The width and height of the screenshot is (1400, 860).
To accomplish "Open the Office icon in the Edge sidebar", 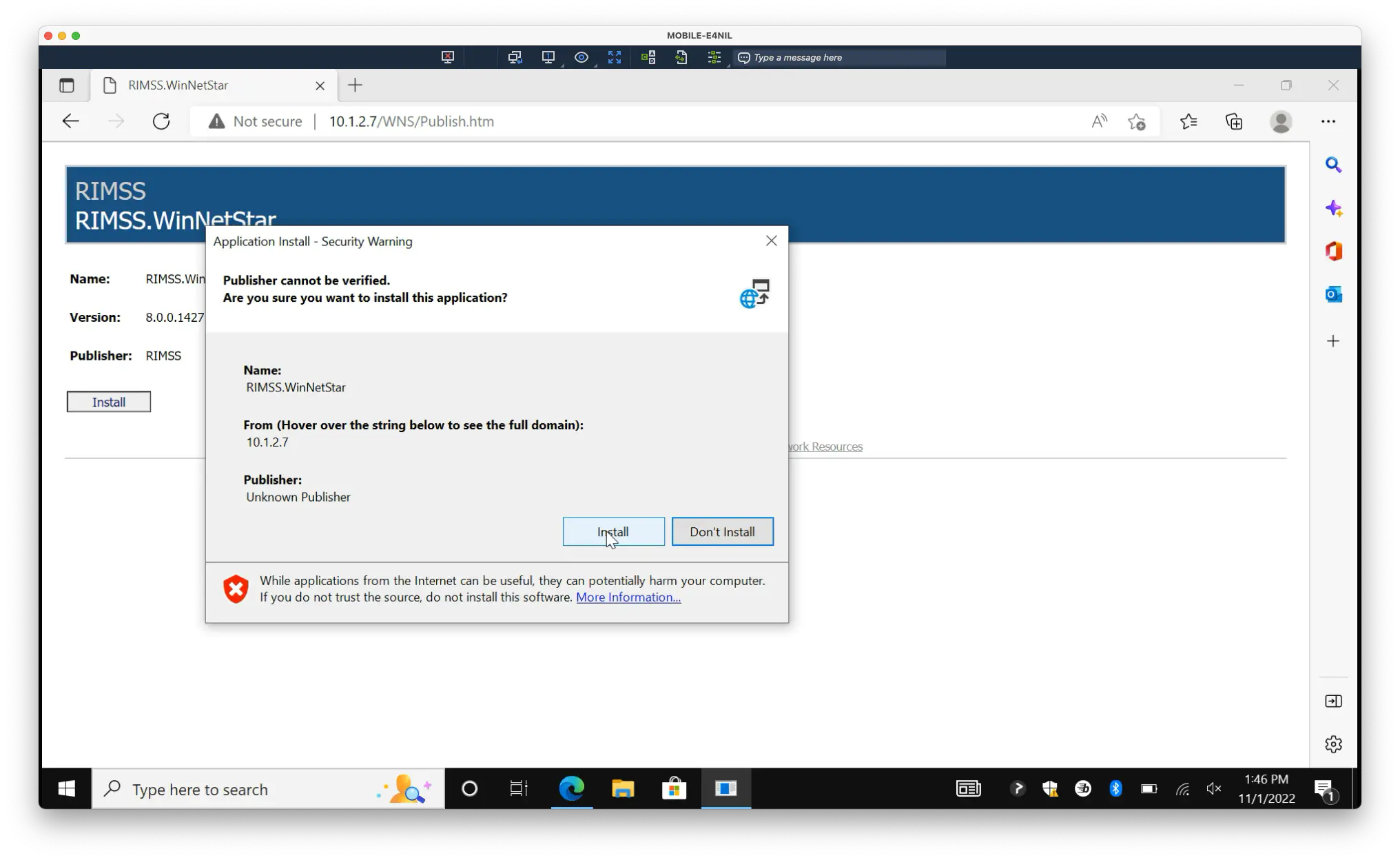I will 1333,251.
